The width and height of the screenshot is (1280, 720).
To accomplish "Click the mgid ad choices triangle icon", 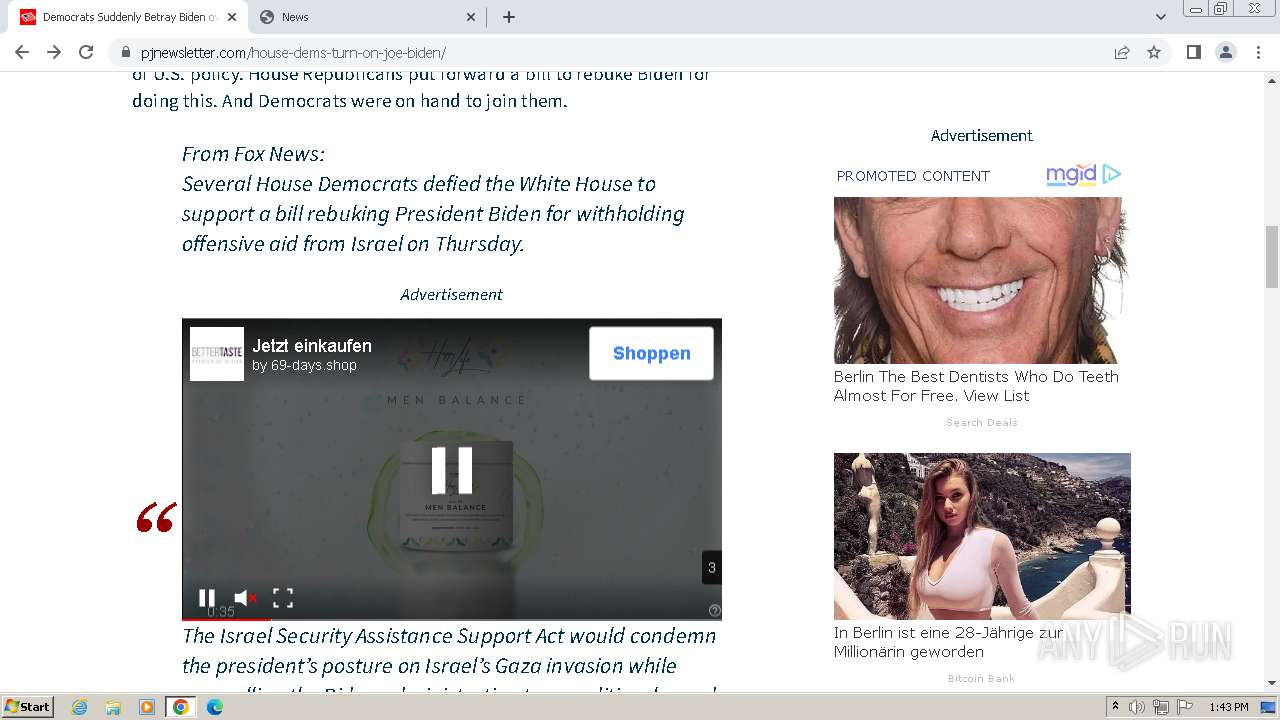I will coord(1111,174).
